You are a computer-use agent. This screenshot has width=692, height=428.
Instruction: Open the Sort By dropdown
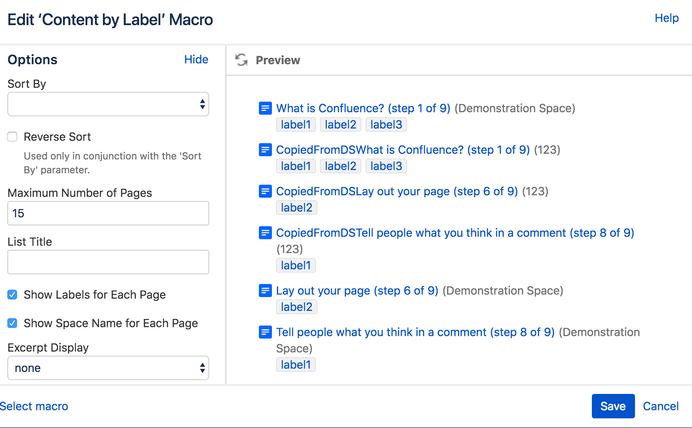[108, 104]
